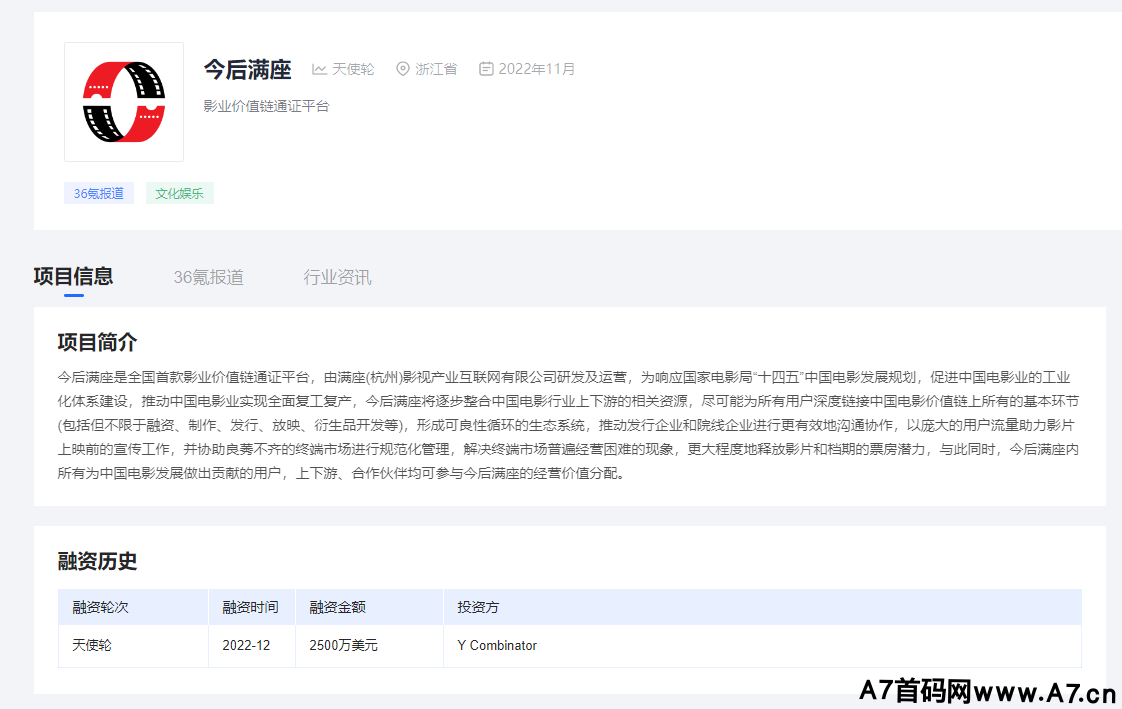This screenshot has height=709, width=1122.
Task: Click the 融资时间 column header
Action: tap(250, 607)
